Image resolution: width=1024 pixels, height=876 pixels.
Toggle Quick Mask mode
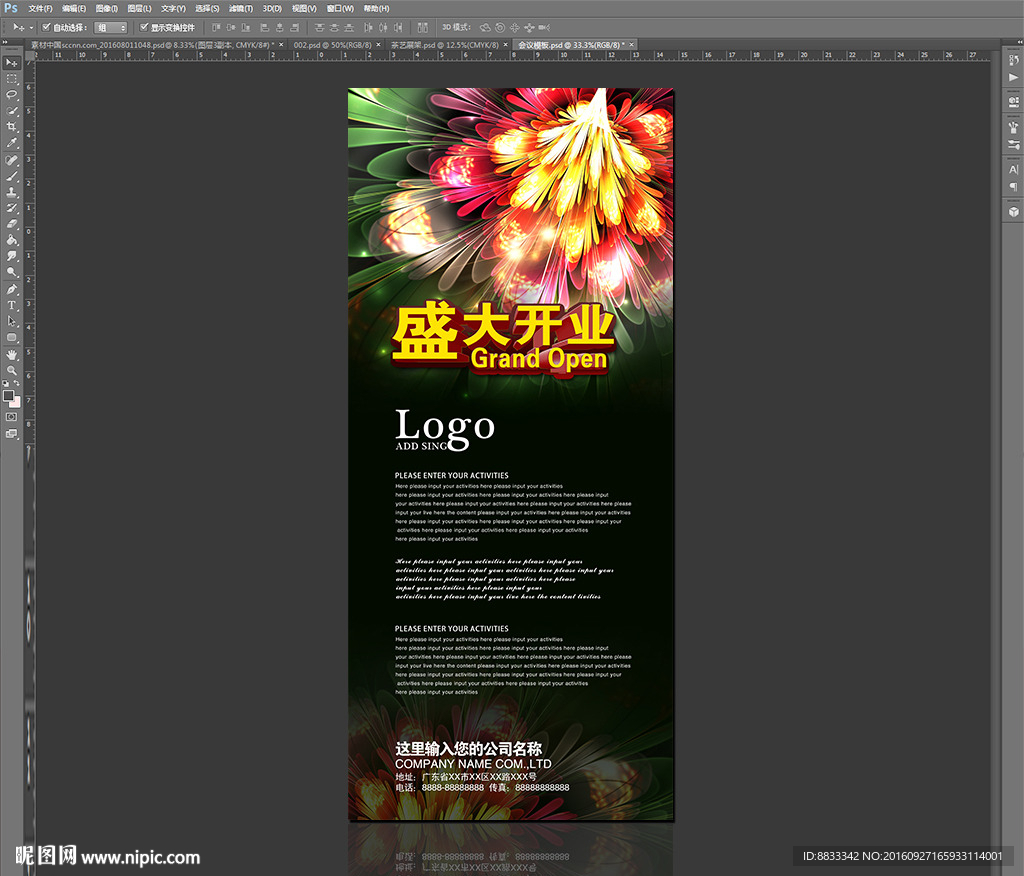tap(12, 417)
